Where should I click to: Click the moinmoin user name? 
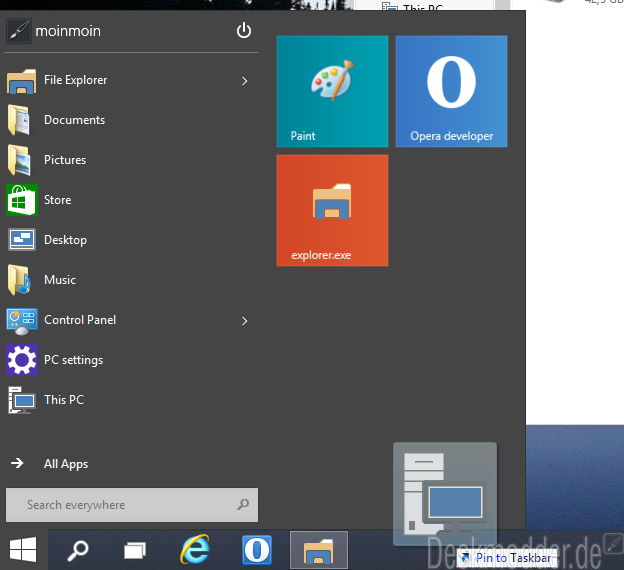68,31
